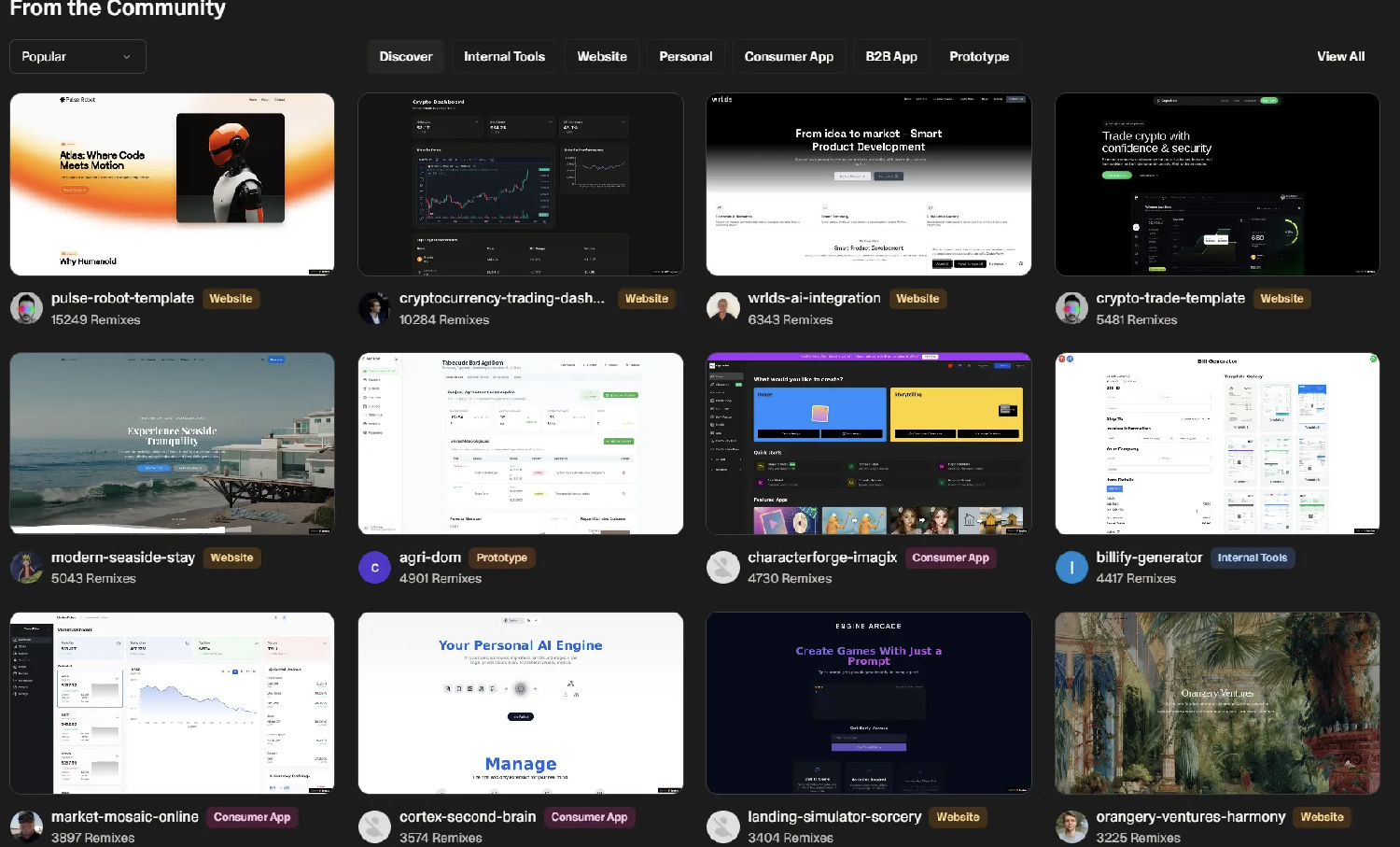Click the pulse-robot-template author avatar
The image size is (1400, 847).
tap(26, 308)
